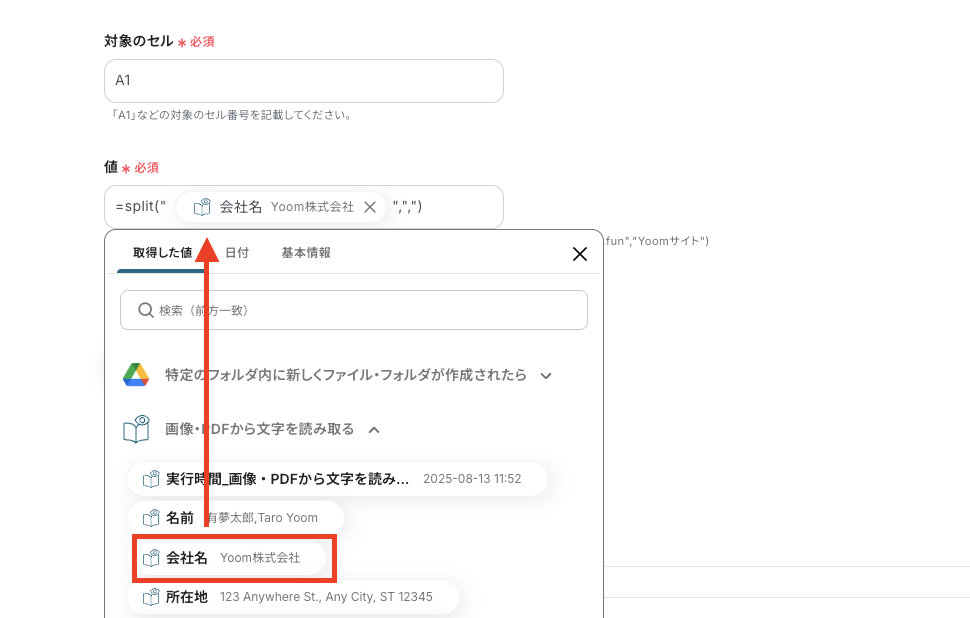970x618 pixels.
Task: Remove the 会社名 chip with its X icon
Action: click(x=370, y=207)
